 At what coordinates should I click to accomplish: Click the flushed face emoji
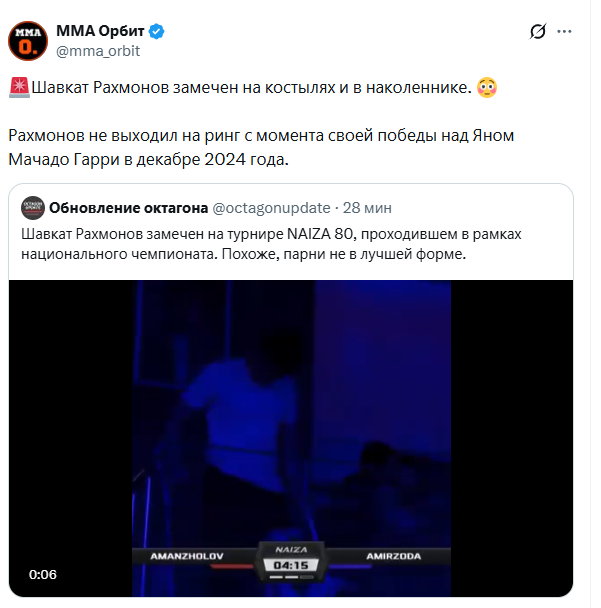486,88
